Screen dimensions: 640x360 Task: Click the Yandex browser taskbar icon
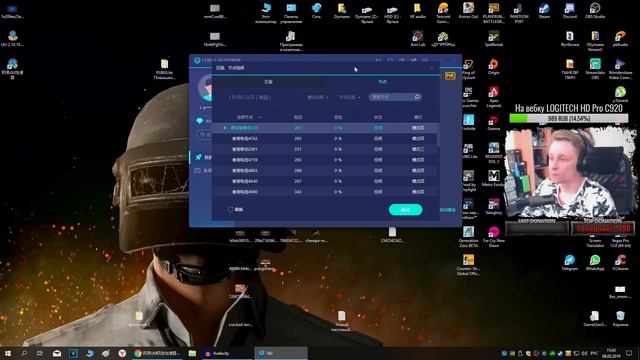click(122, 353)
